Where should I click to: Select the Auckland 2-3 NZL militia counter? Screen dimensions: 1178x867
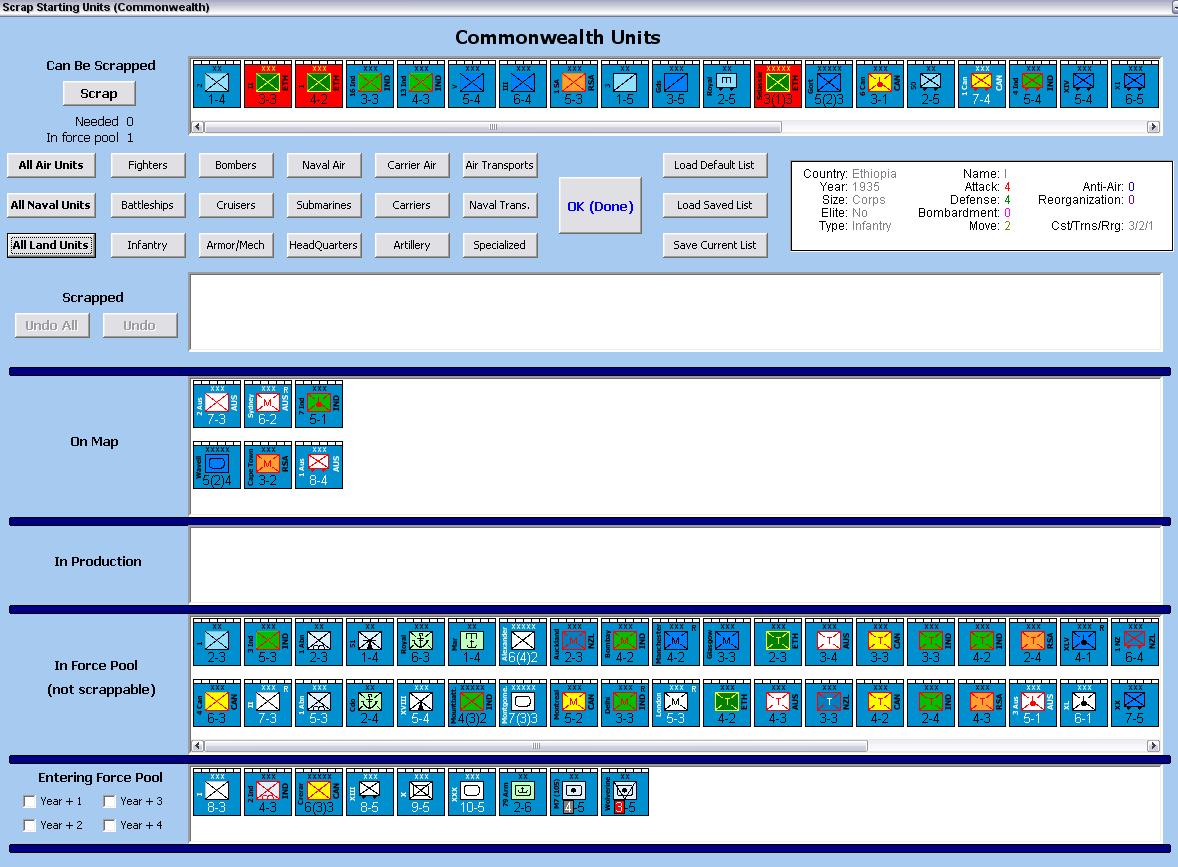coord(574,642)
